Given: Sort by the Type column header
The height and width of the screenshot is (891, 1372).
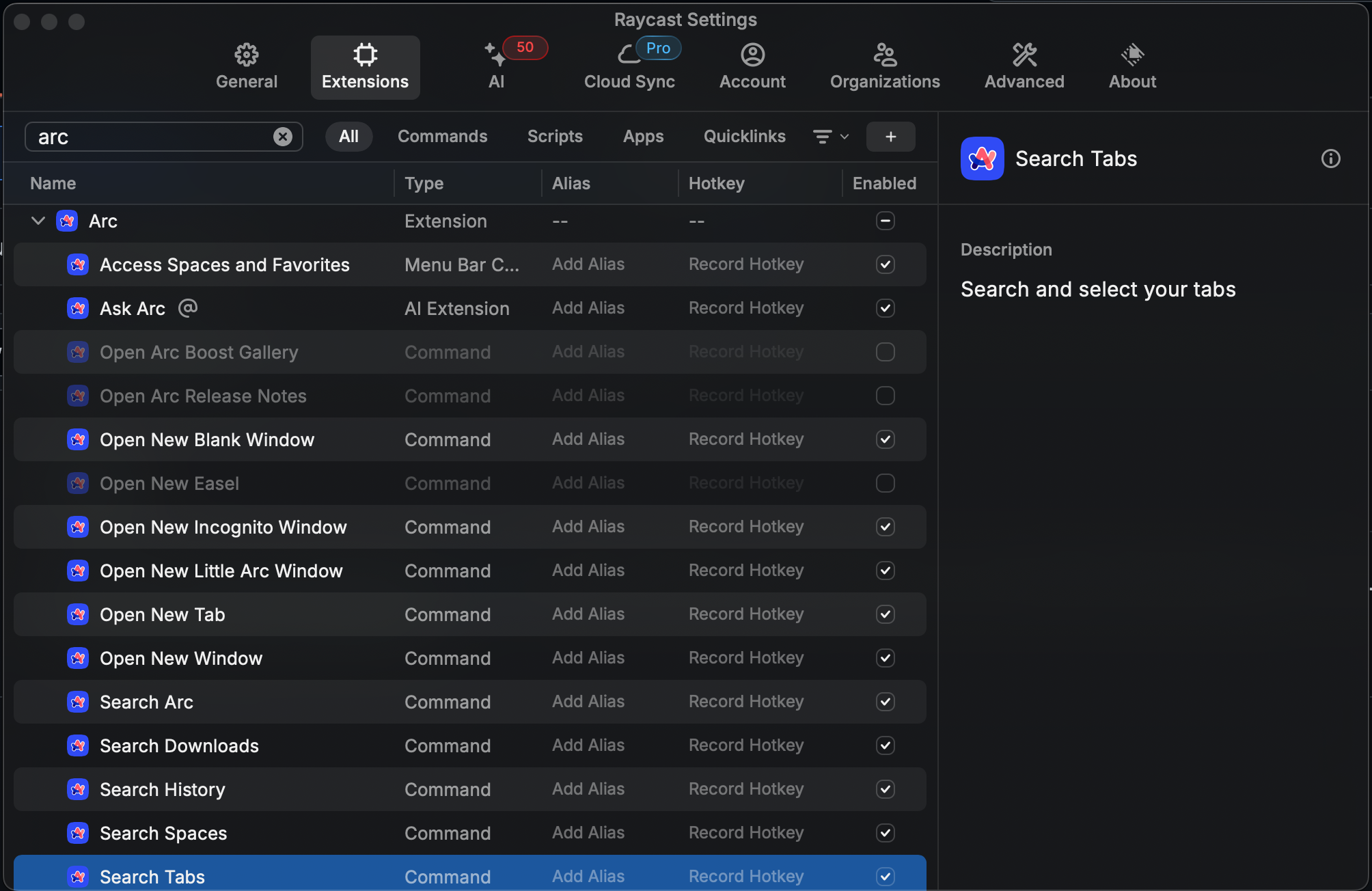Looking at the screenshot, I should [x=424, y=183].
